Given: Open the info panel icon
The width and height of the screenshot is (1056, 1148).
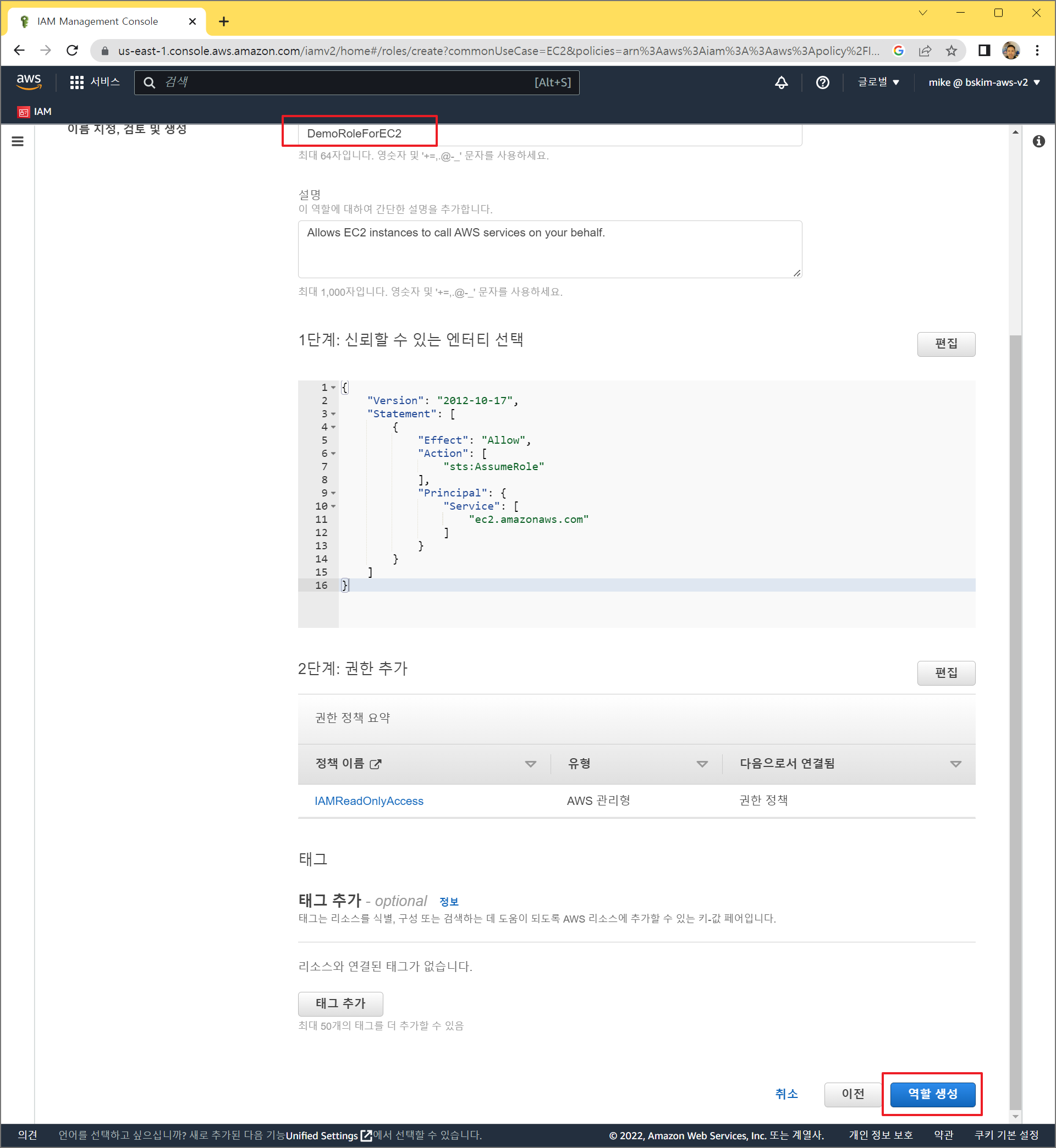Looking at the screenshot, I should click(1038, 141).
